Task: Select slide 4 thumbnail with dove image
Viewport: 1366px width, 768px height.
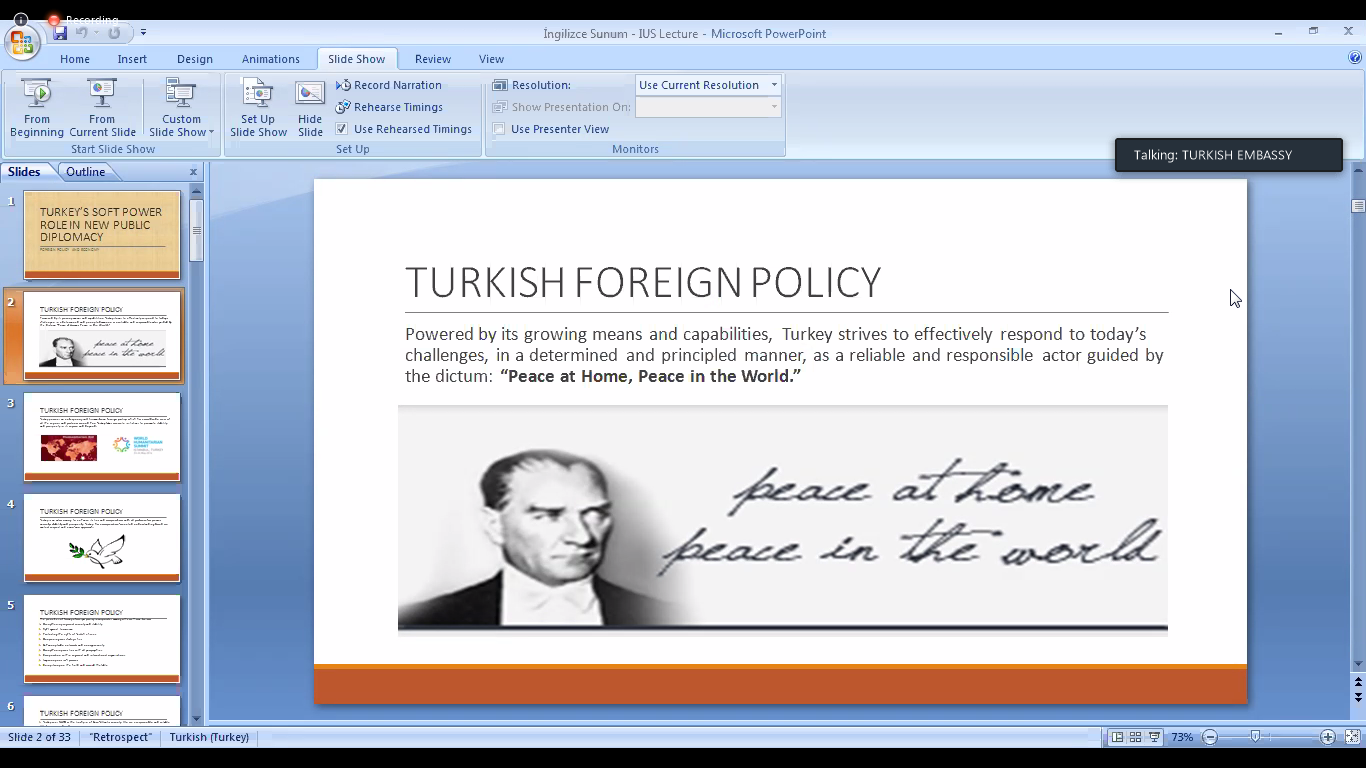Action: click(x=102, y=538)
